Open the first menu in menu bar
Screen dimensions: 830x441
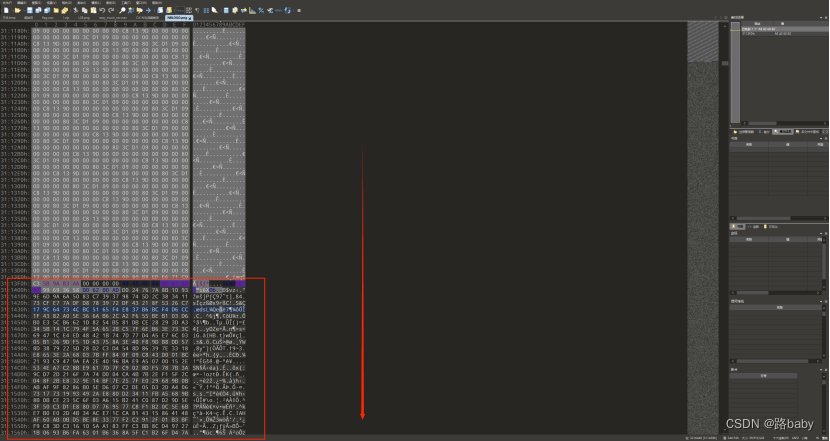6,3
